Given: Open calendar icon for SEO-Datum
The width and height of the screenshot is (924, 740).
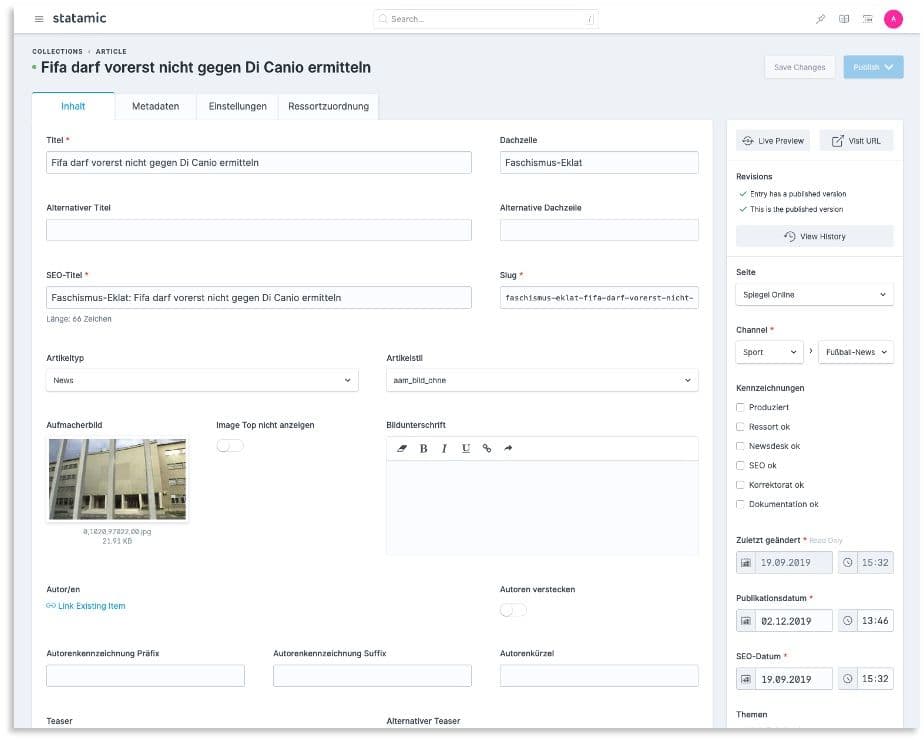Looking at the screenshot, I should click(745, 679).
